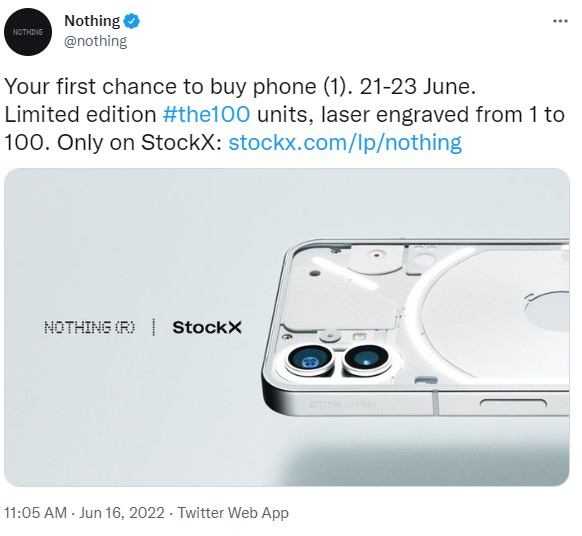The width and height of the screenshot is (582, 536).
Task: Click the Nothing profile avatar
Action: tap(28, 32)
